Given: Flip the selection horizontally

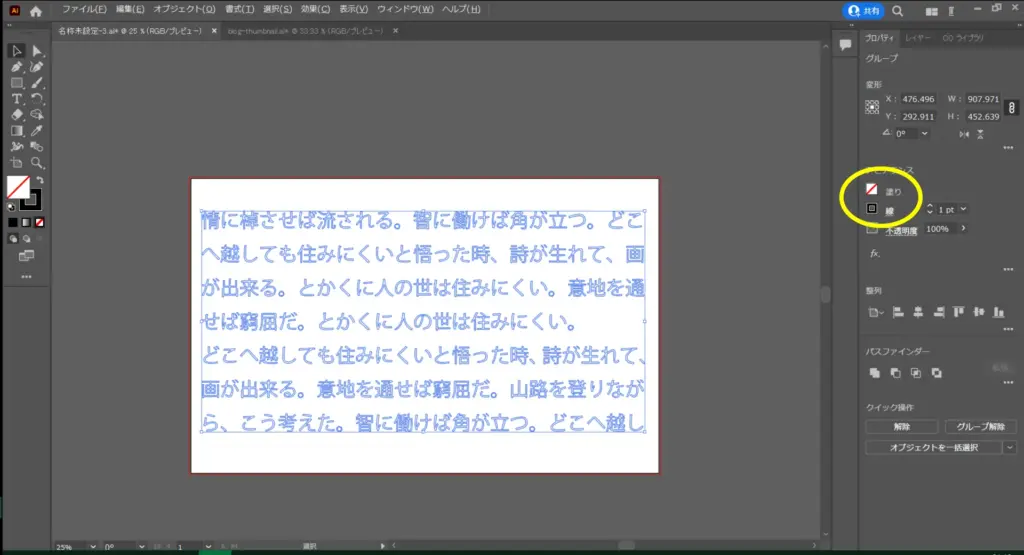Looking at the screenshot, I should [964, 134].
